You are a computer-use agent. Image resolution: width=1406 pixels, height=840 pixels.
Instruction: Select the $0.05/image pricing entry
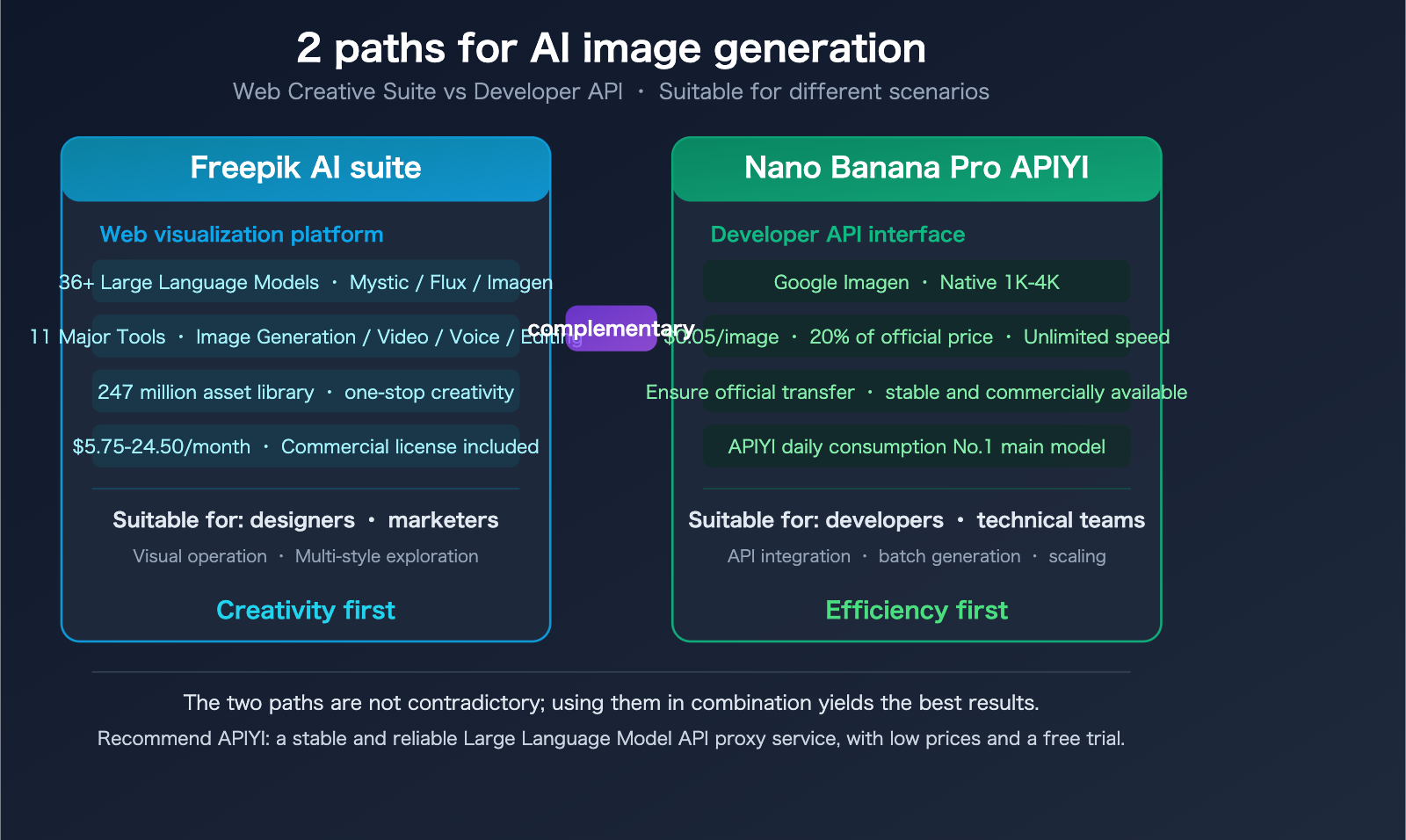pyautogui.click(x=917, y=337)
